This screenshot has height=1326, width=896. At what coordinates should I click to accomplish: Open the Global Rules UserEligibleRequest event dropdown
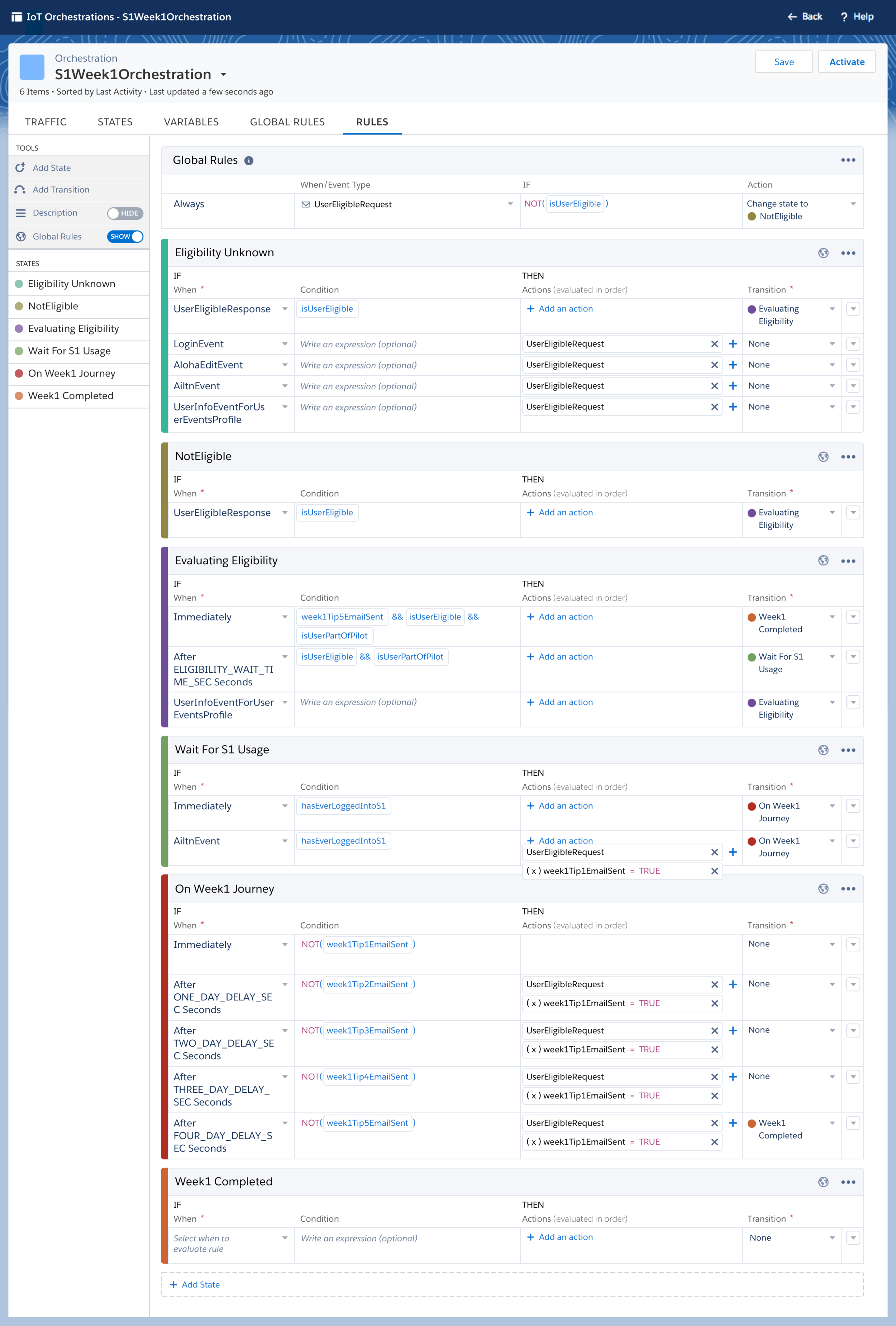point(510,204)
